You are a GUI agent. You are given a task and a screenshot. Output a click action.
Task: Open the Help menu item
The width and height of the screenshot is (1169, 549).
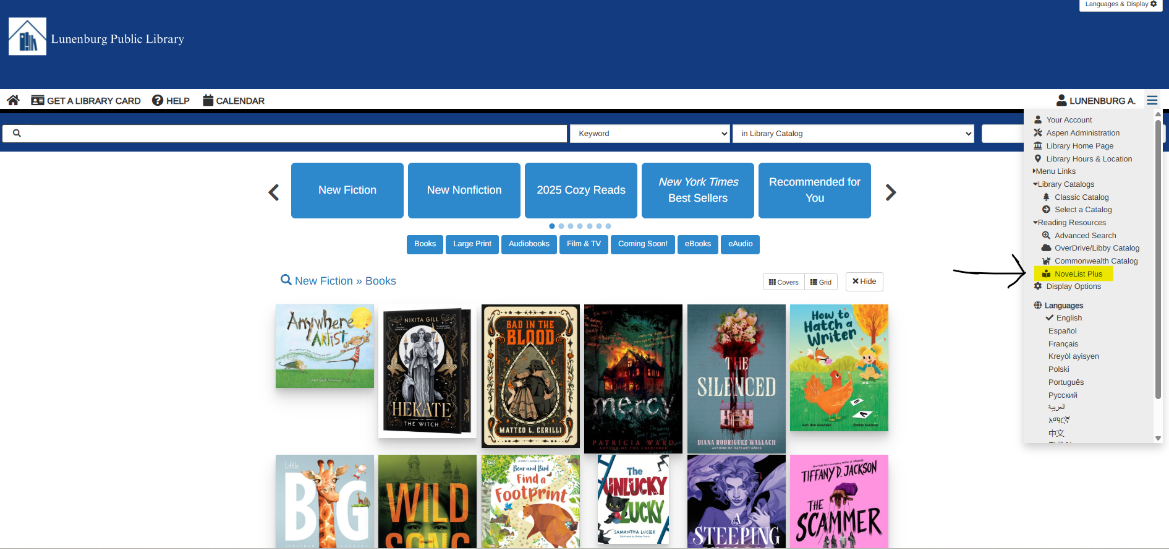171,101
